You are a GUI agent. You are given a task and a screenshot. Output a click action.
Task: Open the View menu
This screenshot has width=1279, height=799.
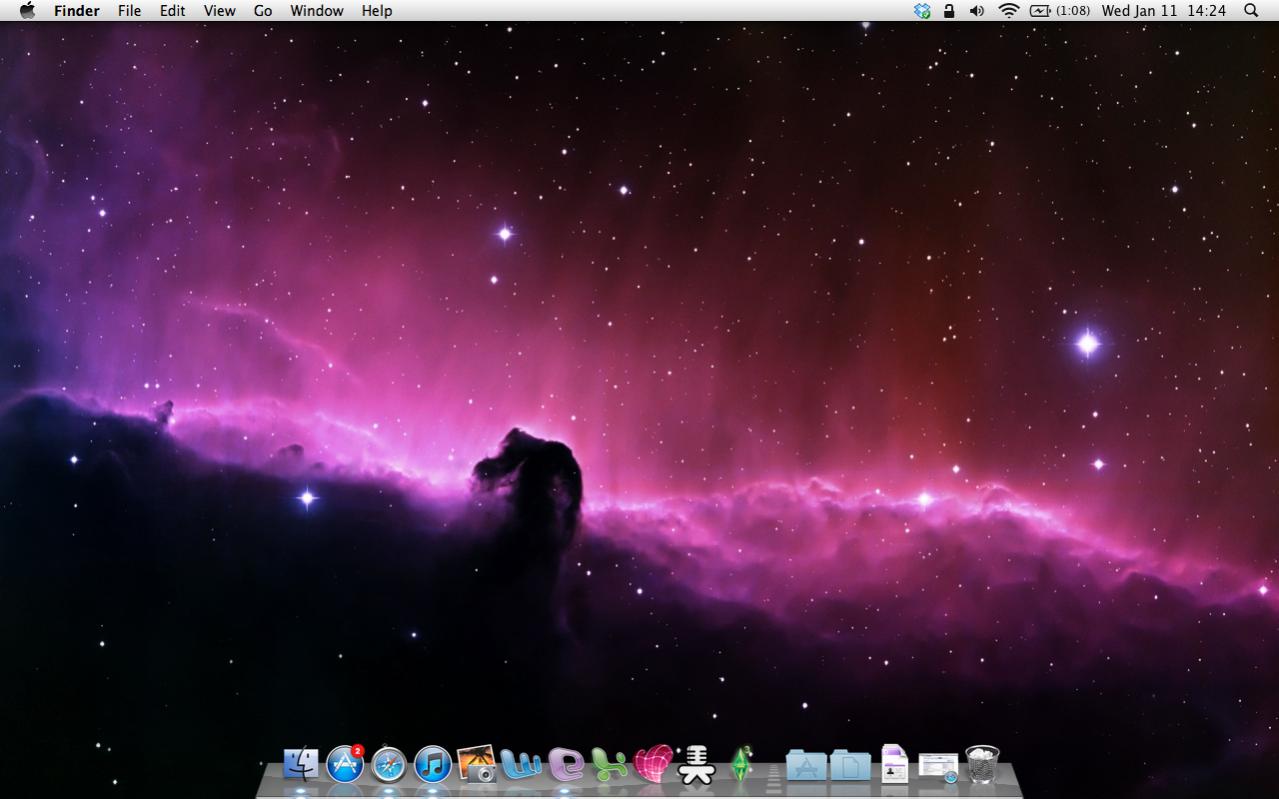click(219, 11)
